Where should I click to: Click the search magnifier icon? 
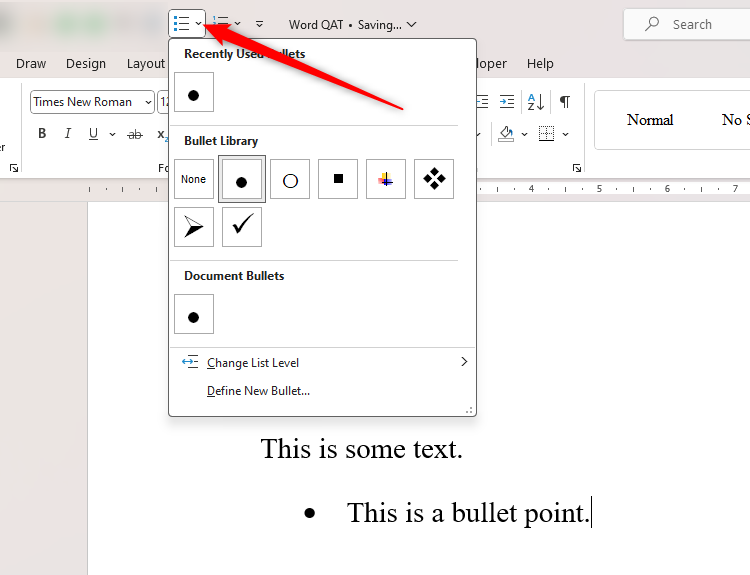coord(652,24)
